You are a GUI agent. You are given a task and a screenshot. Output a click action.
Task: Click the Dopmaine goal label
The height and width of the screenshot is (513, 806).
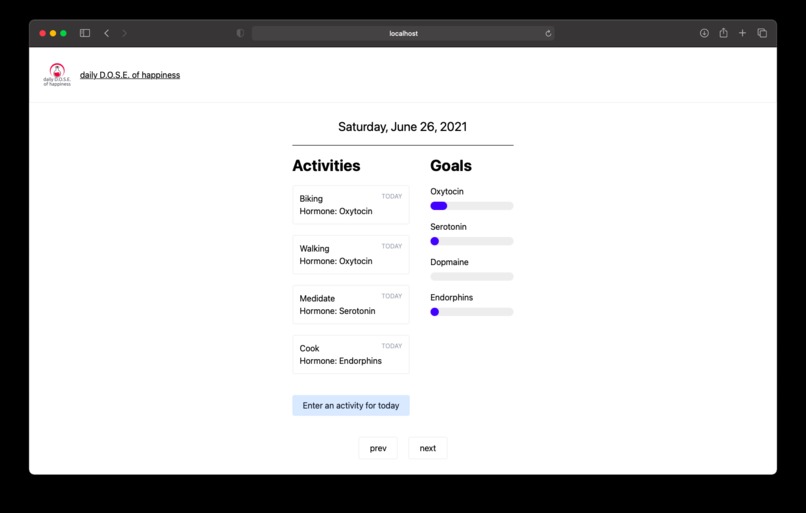coord(449,262)
